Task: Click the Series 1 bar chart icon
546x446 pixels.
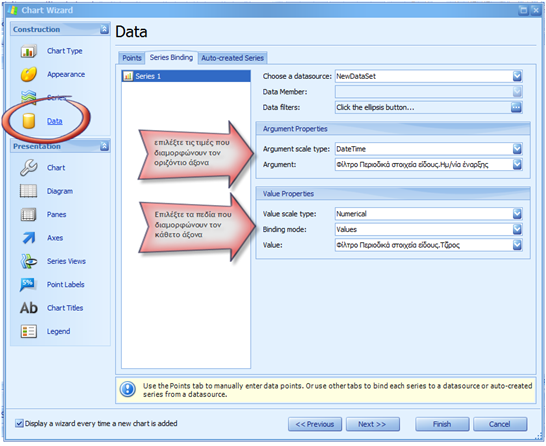Action: tap(128, 76)
